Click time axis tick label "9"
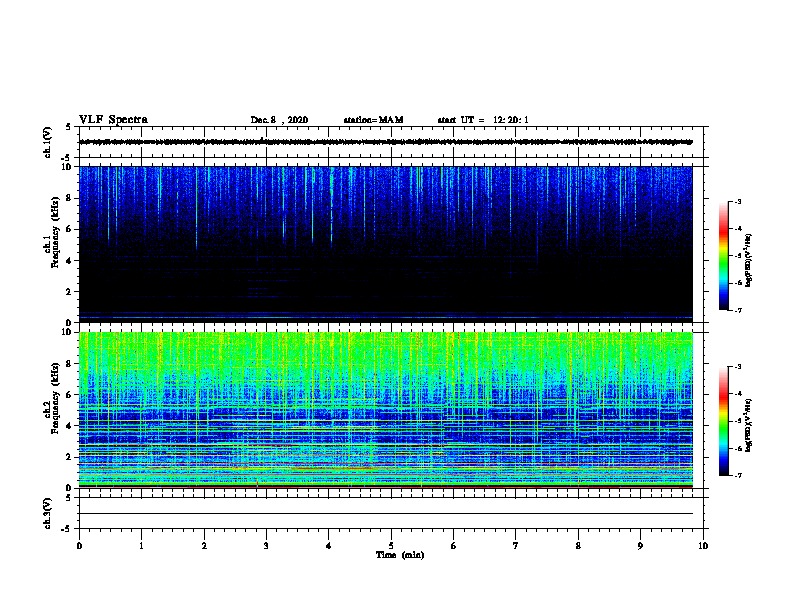Image resolution: width=792 pixels, height=612 pixels. (x=640, y=545)
